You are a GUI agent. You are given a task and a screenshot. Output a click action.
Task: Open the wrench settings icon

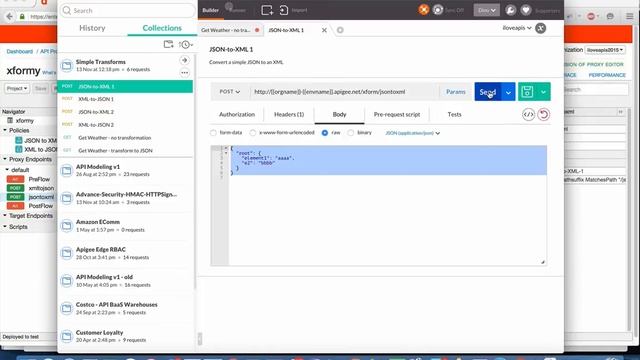point(510,10)
